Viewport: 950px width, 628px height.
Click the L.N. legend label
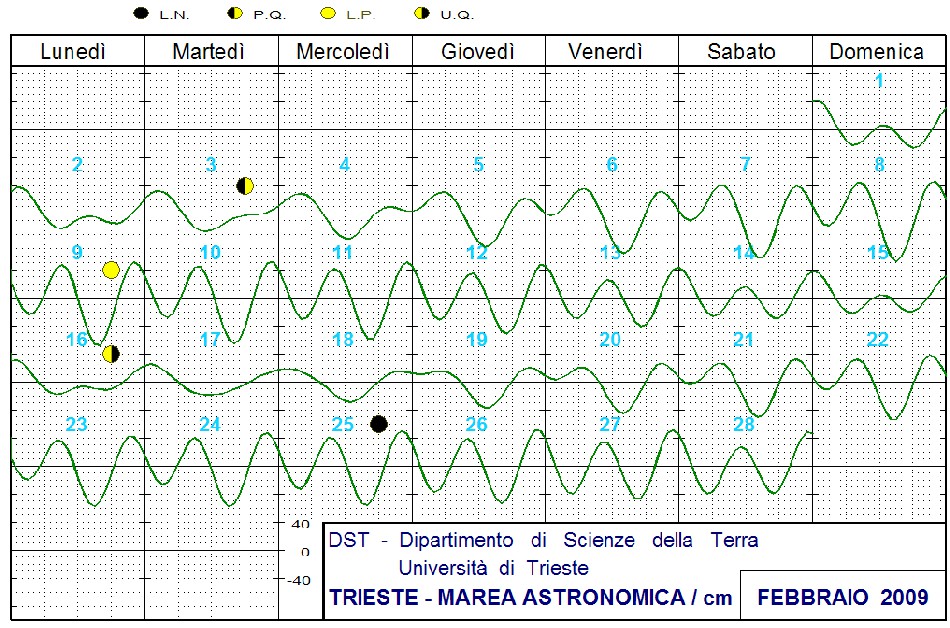point(174,15)
